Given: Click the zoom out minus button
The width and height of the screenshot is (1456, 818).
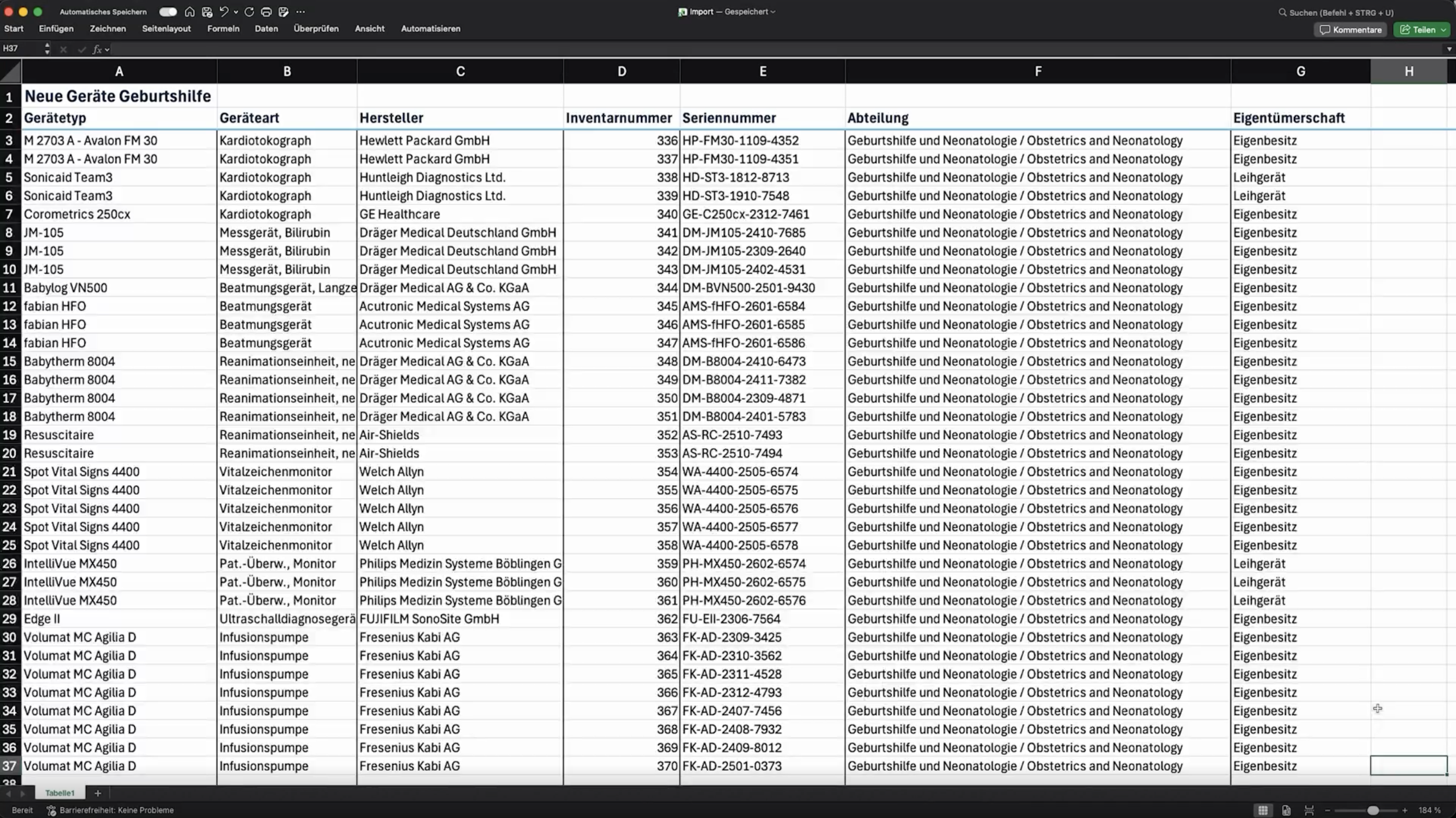Looking at the screenshot, I should 1327,810.
